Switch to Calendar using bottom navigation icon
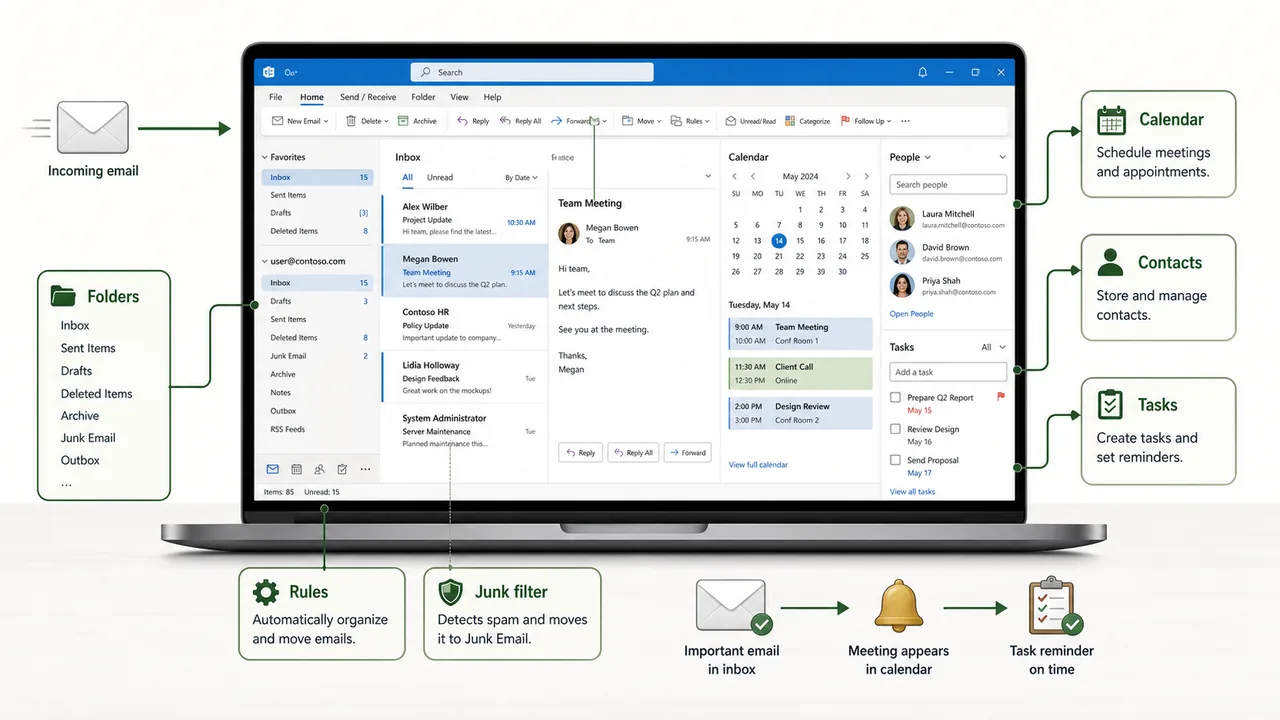Viewport: 1280px width, 720px height. point(296,469)
